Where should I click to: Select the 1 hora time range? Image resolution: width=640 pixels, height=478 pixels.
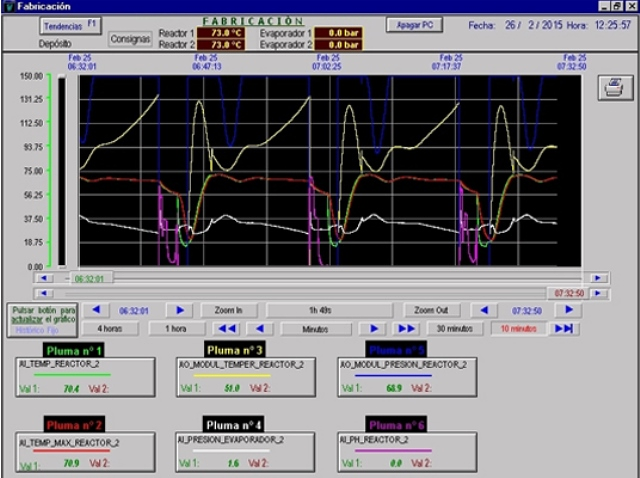click(176, 328)
